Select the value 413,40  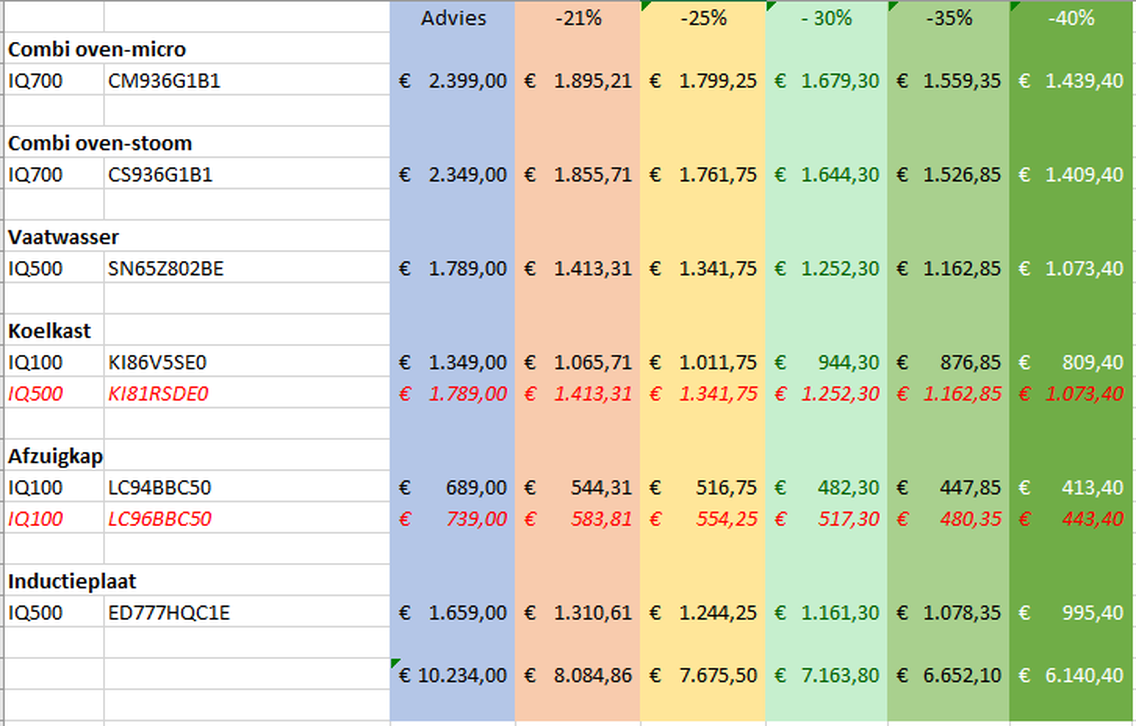point(1072,487)
